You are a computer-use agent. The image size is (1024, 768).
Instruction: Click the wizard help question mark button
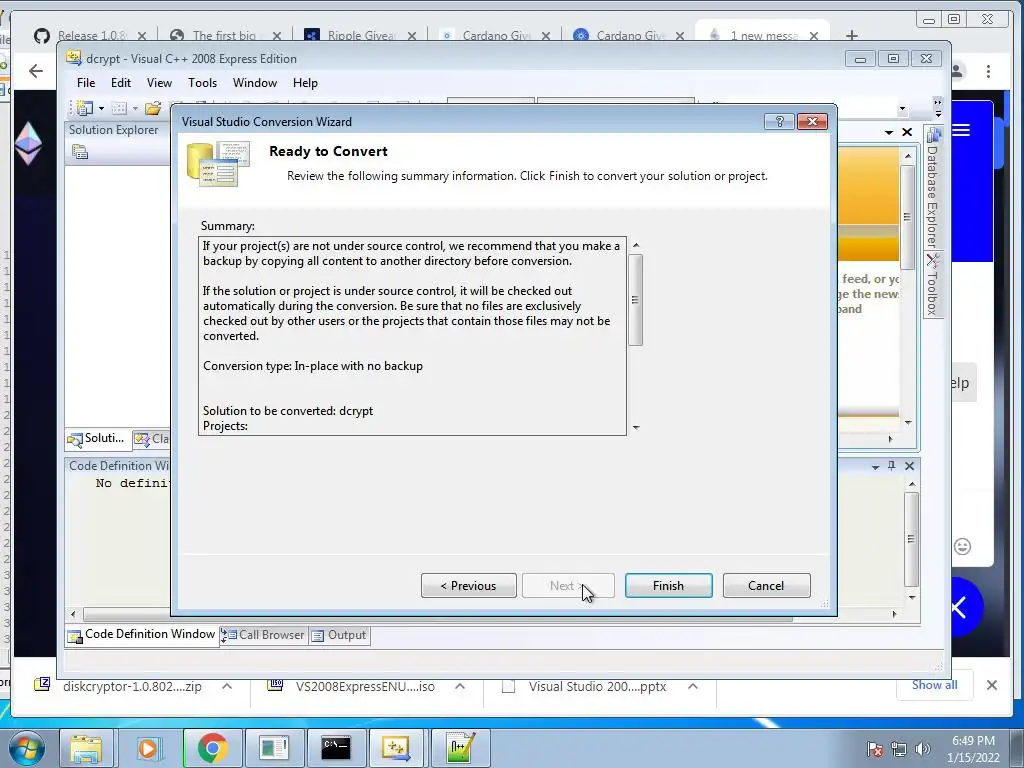(x=779, y=121)
